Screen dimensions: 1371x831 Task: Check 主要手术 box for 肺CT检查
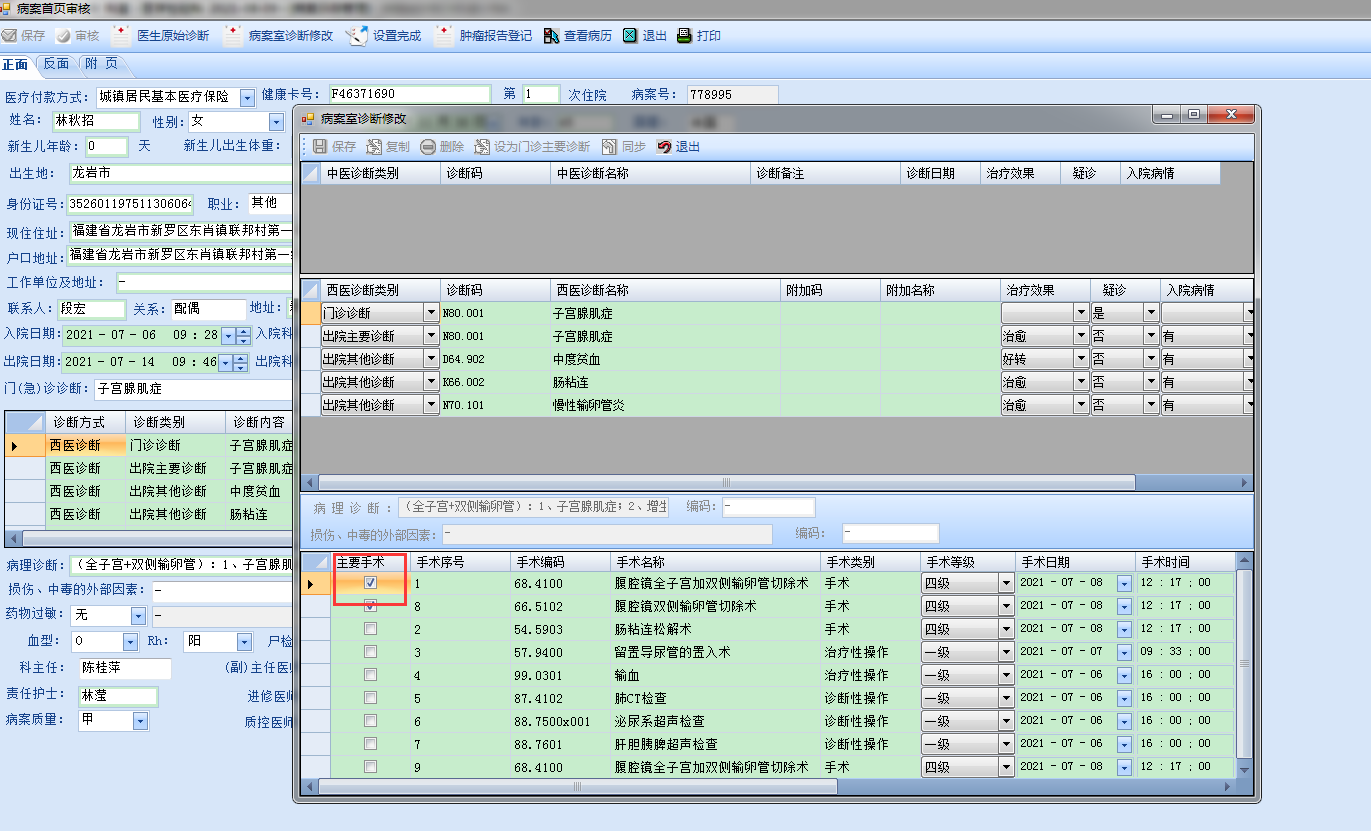click(371, 698)
